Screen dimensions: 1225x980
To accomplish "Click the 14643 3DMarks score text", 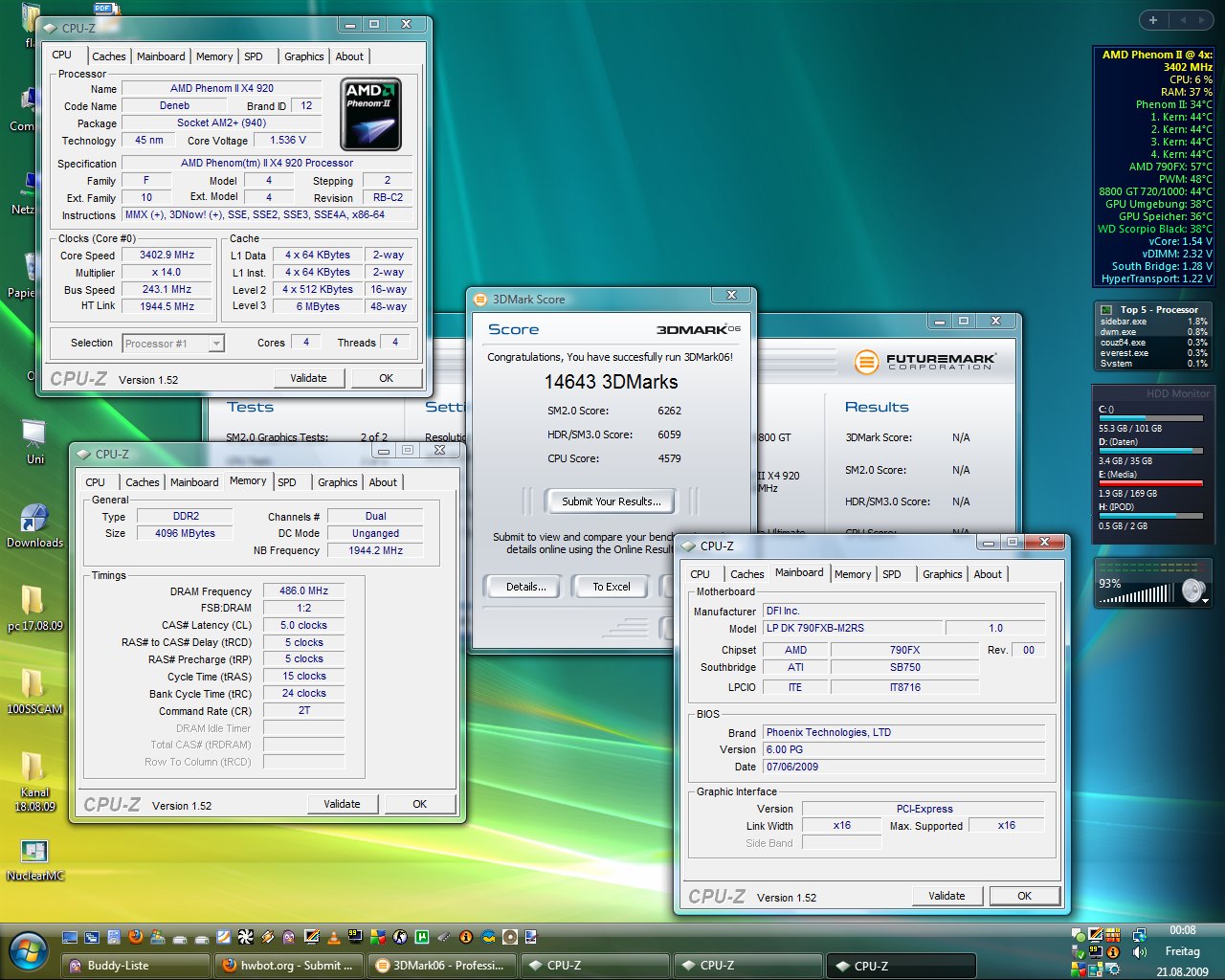I will 611,382.
